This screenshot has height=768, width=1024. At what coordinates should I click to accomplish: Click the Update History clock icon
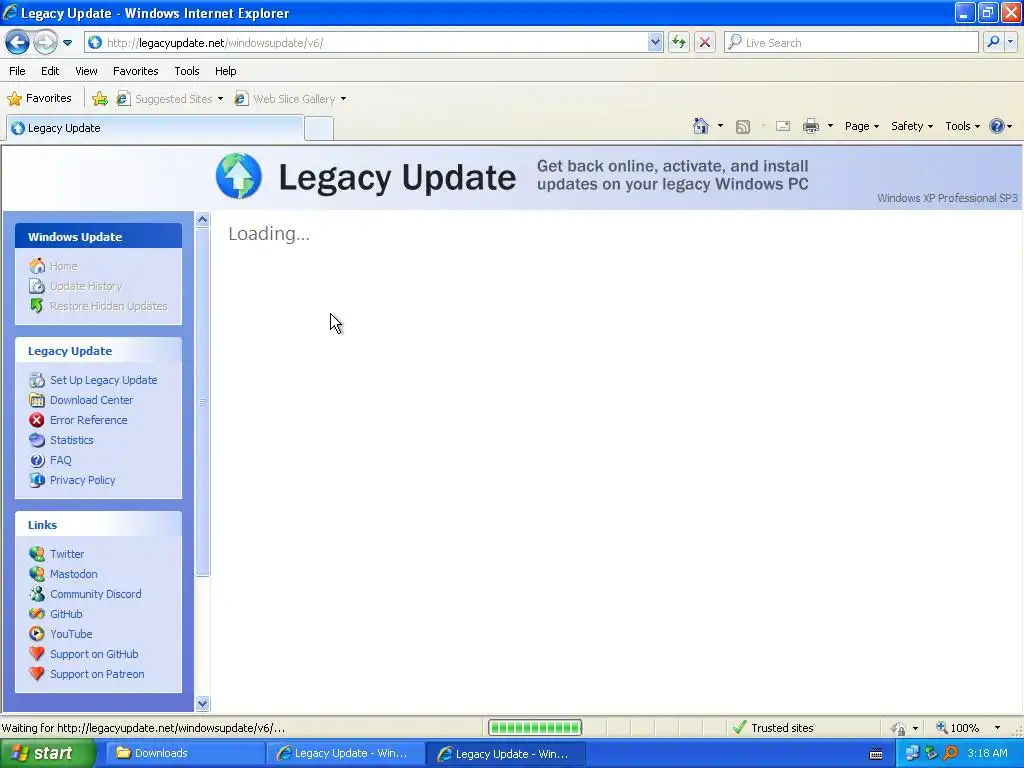37,286
